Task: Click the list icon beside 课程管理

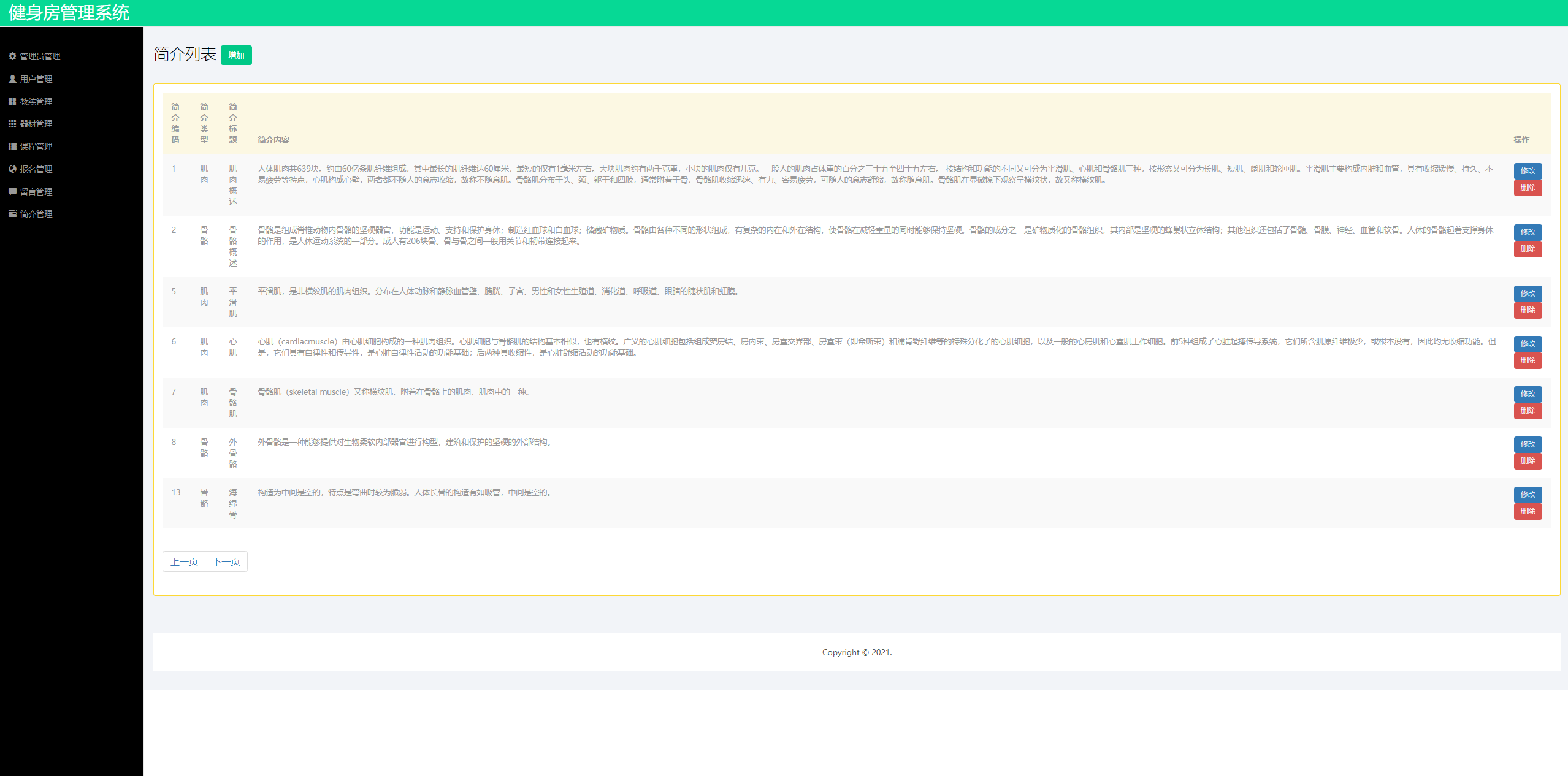Action: 12,146
